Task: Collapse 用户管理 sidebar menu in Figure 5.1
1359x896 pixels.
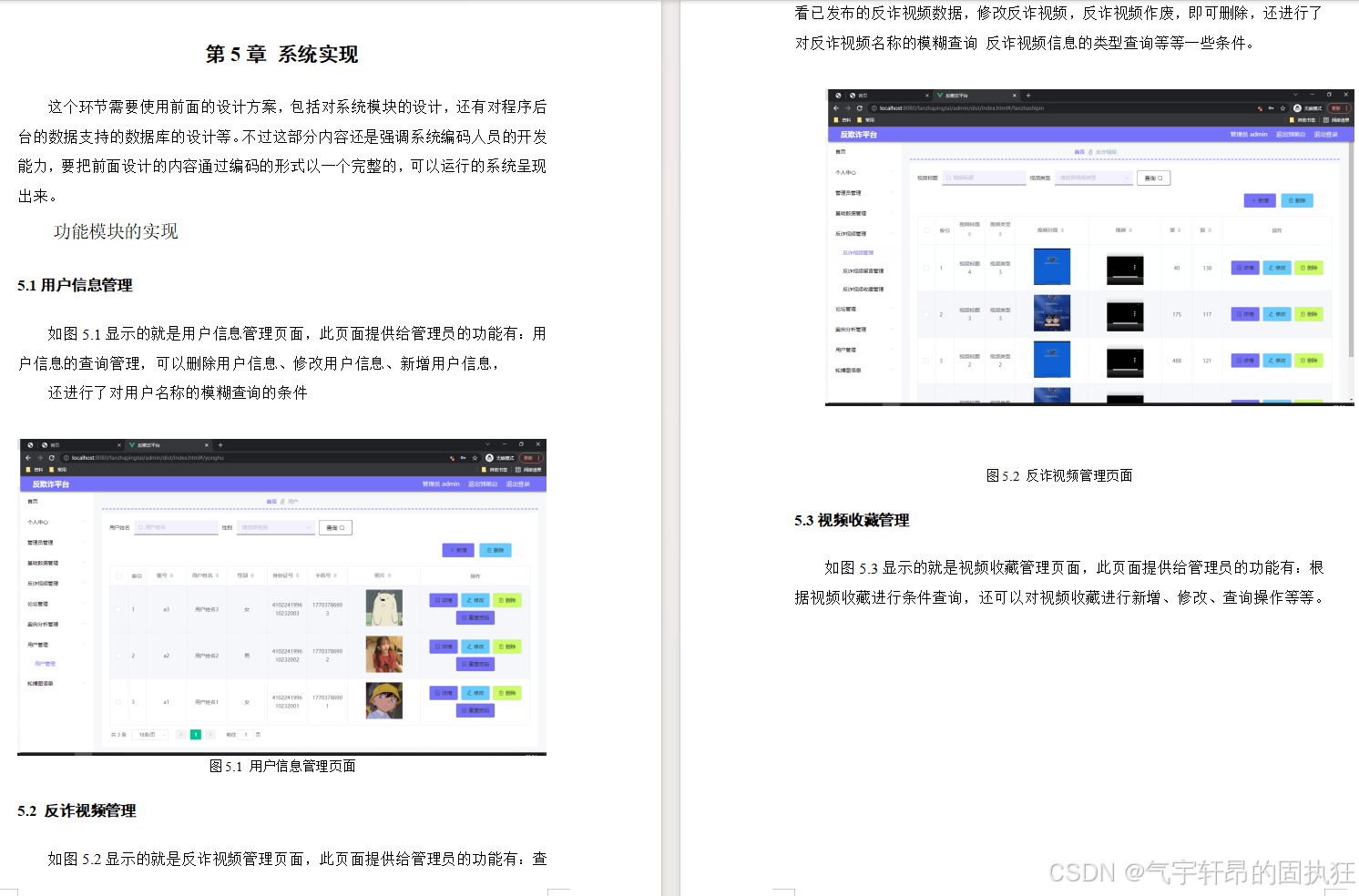Action: point(55,645)
